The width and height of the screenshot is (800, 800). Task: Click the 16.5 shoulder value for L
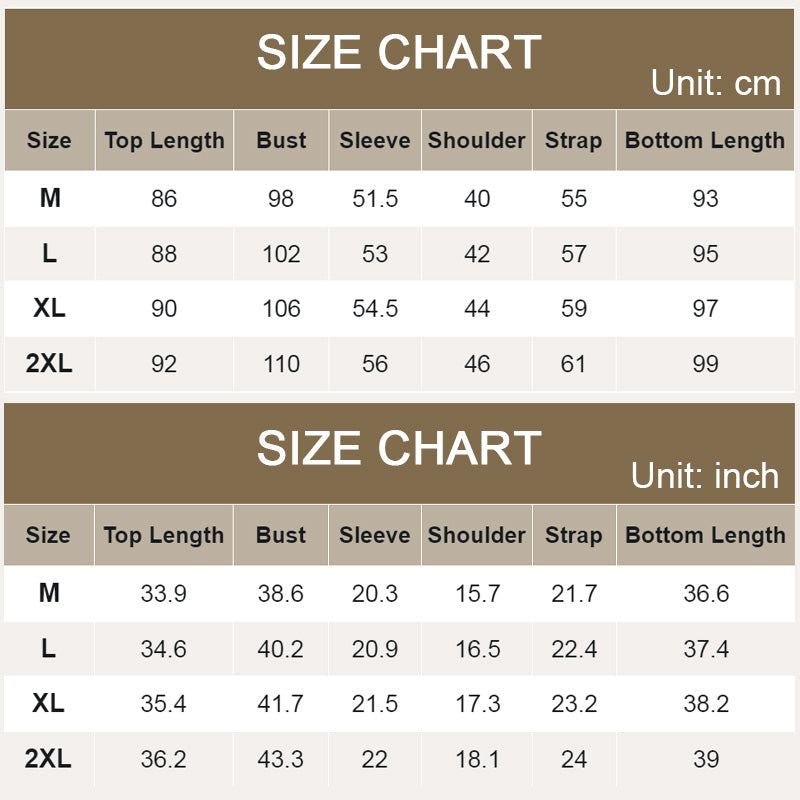[x=477, y=649]
